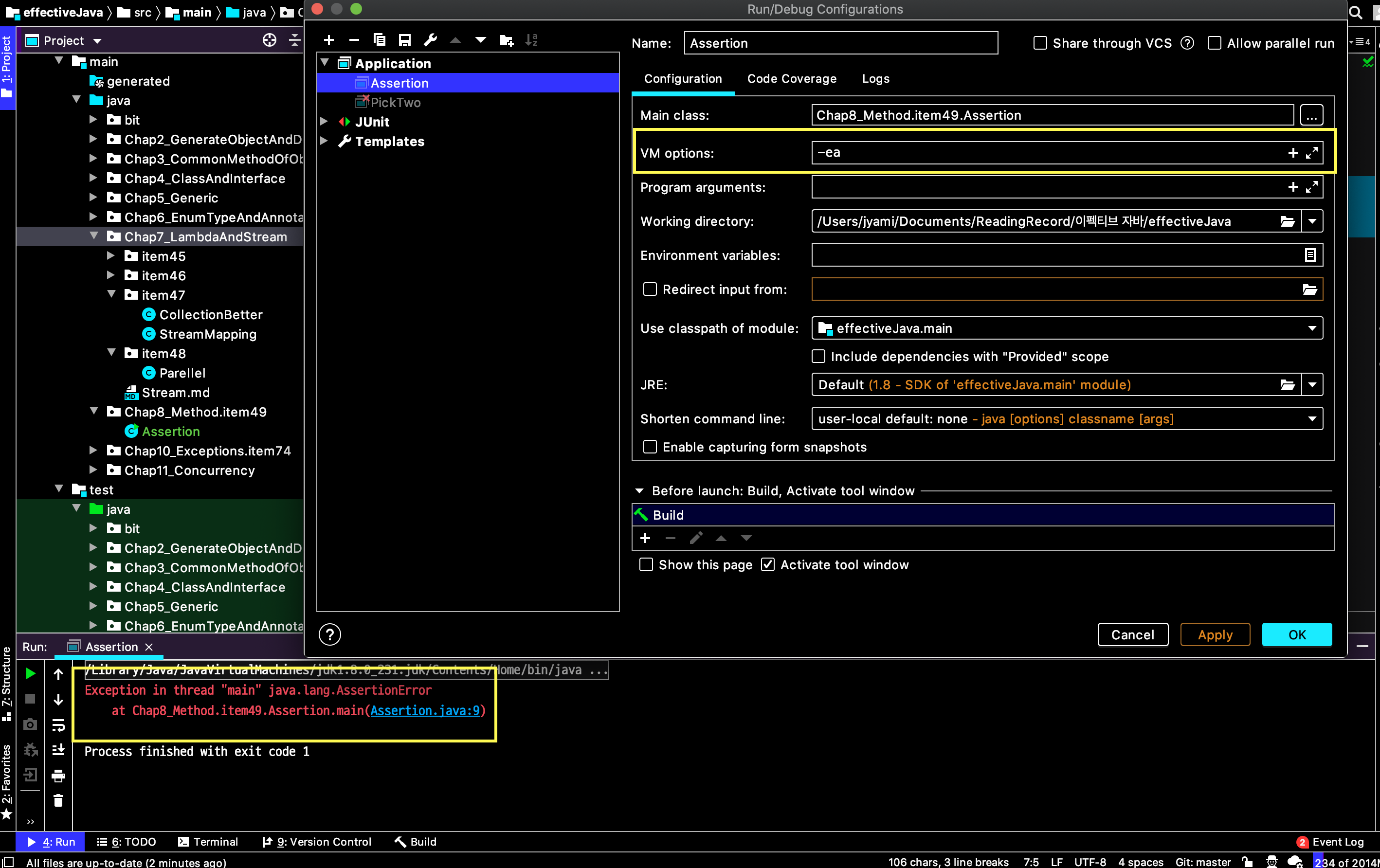This screenshot has height=868, width=1380.
Task: Open the Terminal tool window
Action: (x=208, y=842)
